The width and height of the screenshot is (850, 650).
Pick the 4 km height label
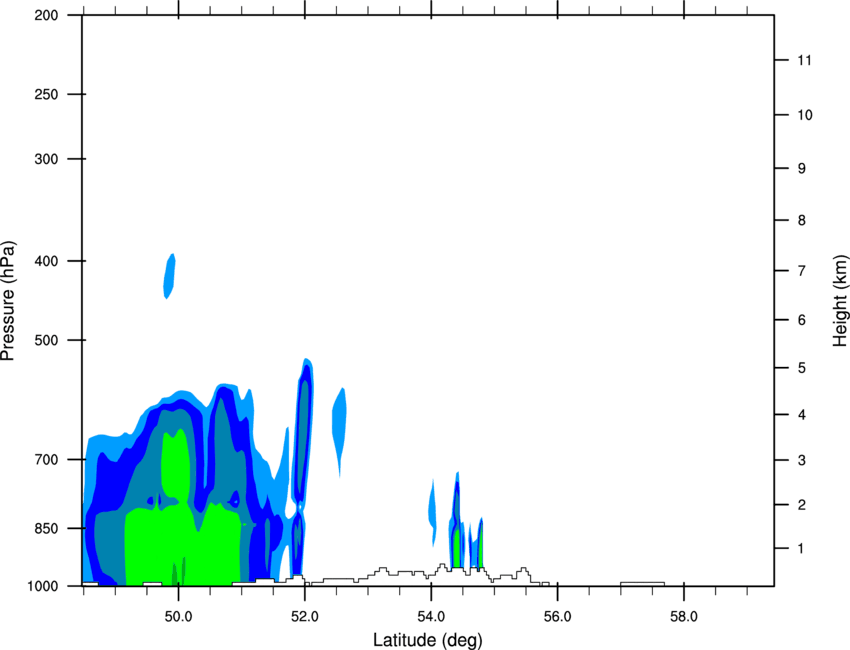[x=801, y=415]
